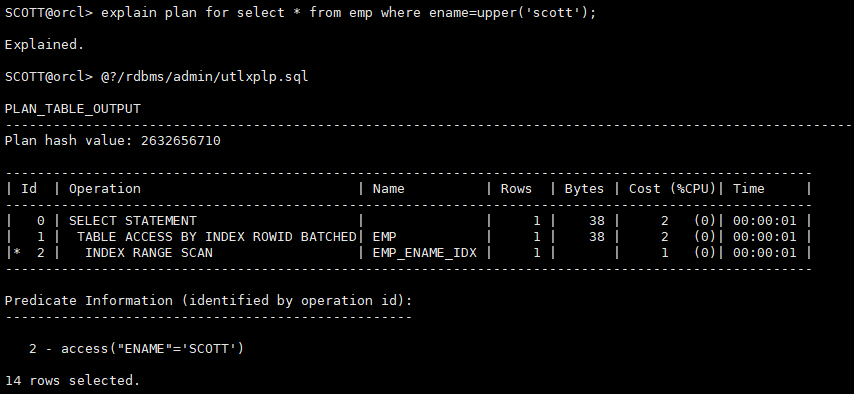The image size is (854, 394).
Task: Click the '14 rows selected.' message
Action: coord(72,380)
